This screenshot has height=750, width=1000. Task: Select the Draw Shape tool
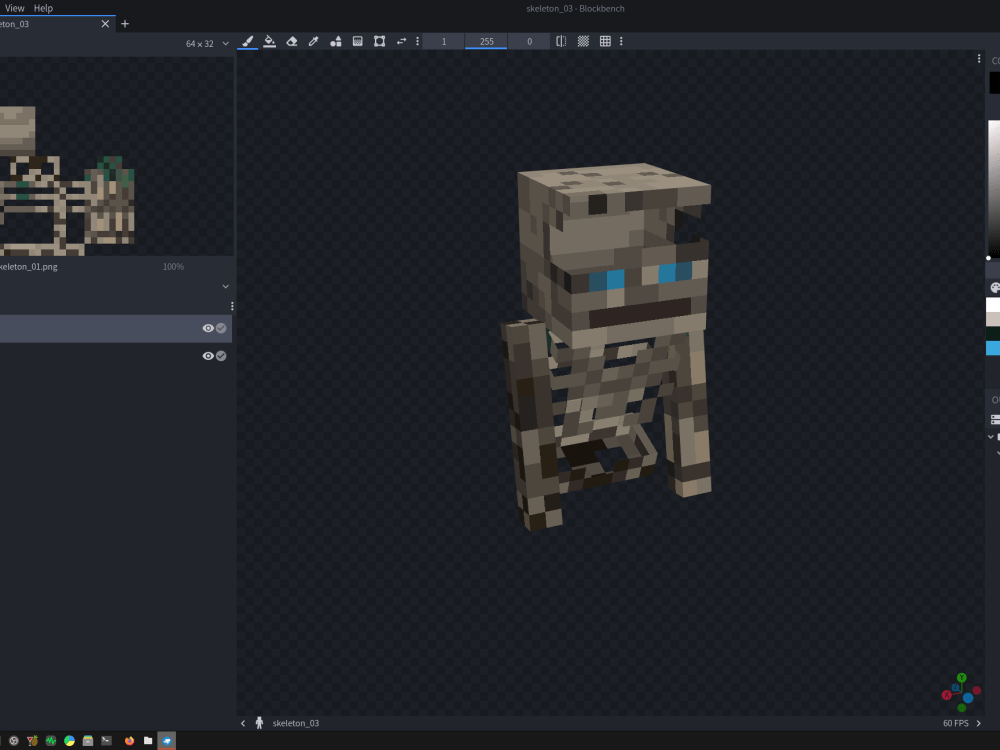pos(335,41)
